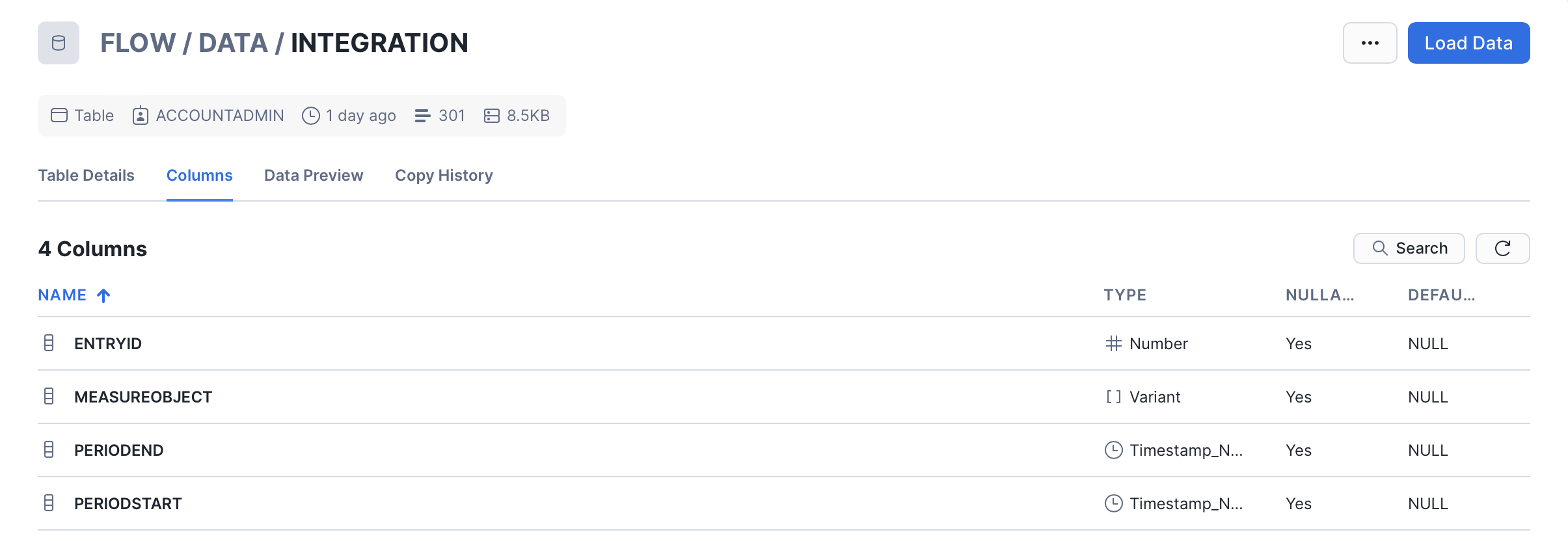The image size is (1568, 541).
Task: Click the Load Data button
Action: [x=1468, y=43]
